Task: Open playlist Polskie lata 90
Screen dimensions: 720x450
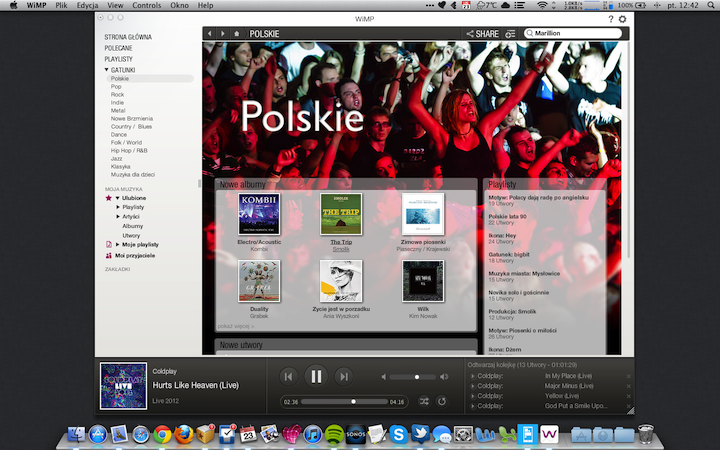Action: (x=507, y=216)
